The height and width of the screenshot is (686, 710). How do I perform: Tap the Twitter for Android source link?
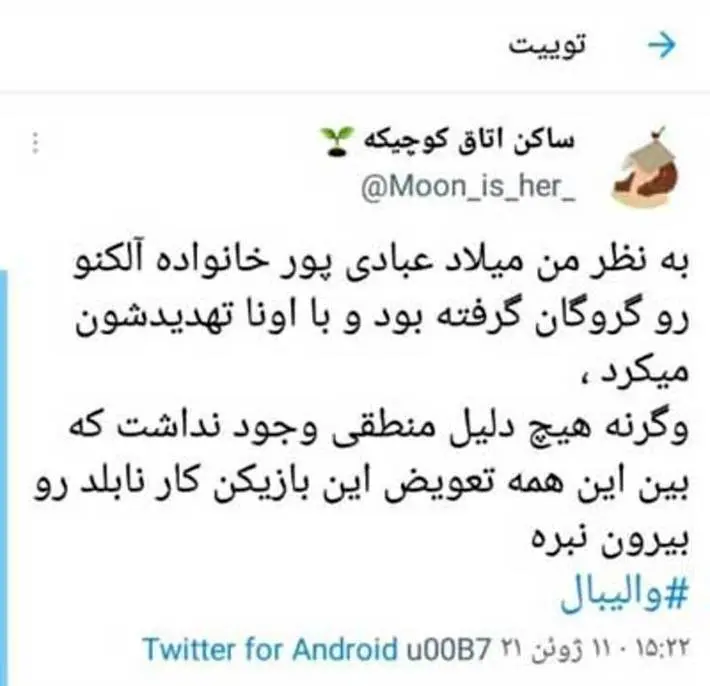point(270,649)
